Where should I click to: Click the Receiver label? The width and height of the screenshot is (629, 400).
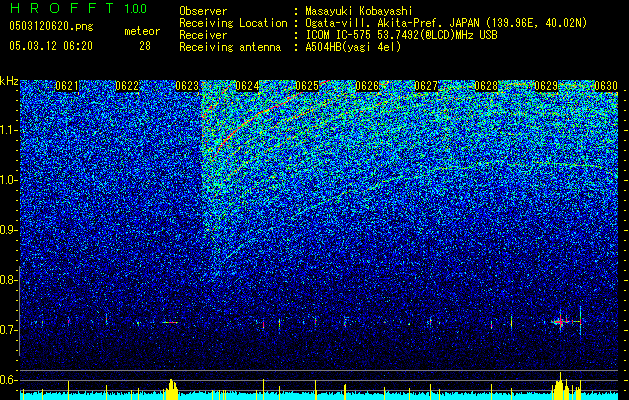pos(203,35)
